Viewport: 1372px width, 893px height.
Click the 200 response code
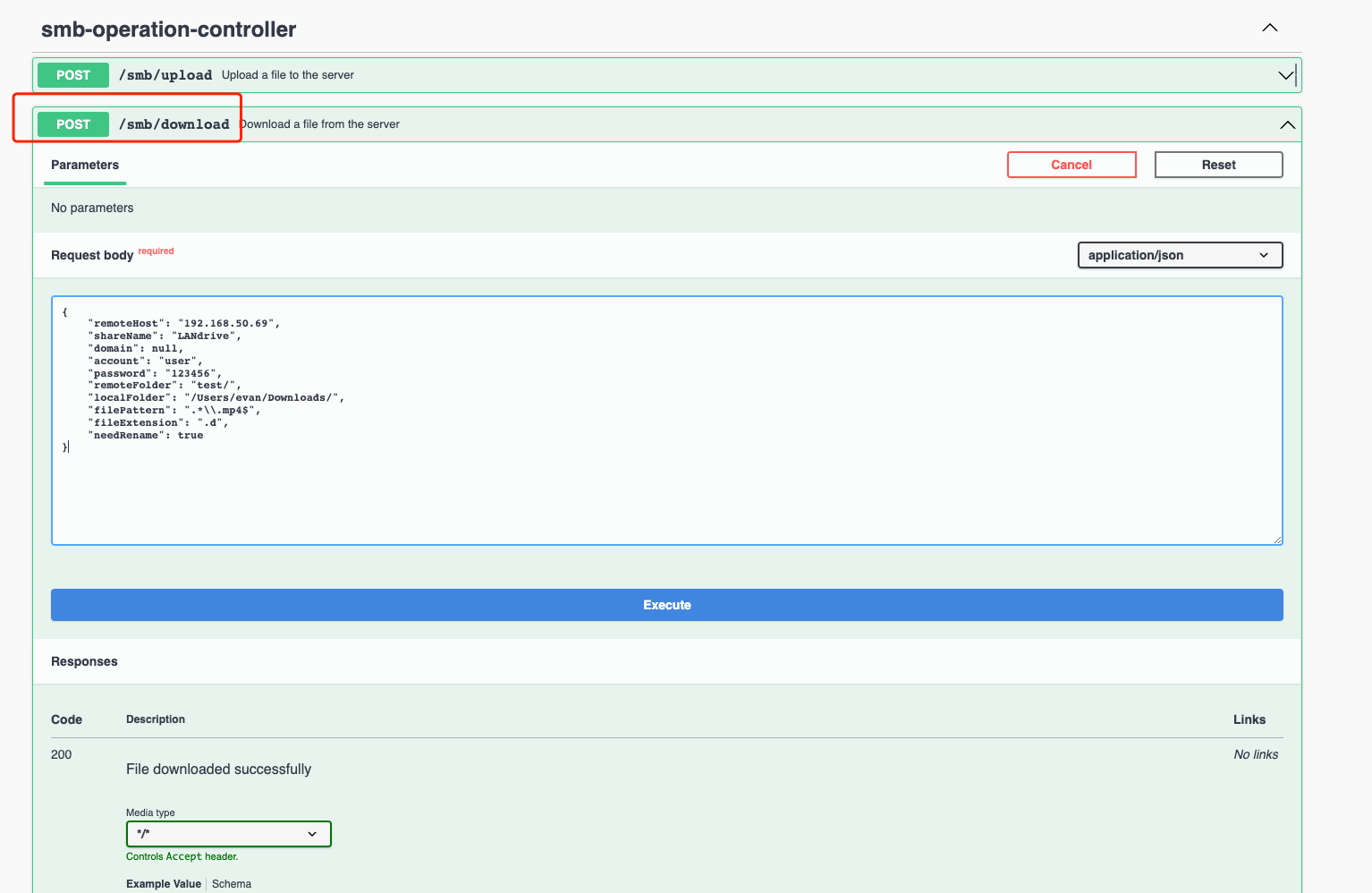(x=62, y=754)
